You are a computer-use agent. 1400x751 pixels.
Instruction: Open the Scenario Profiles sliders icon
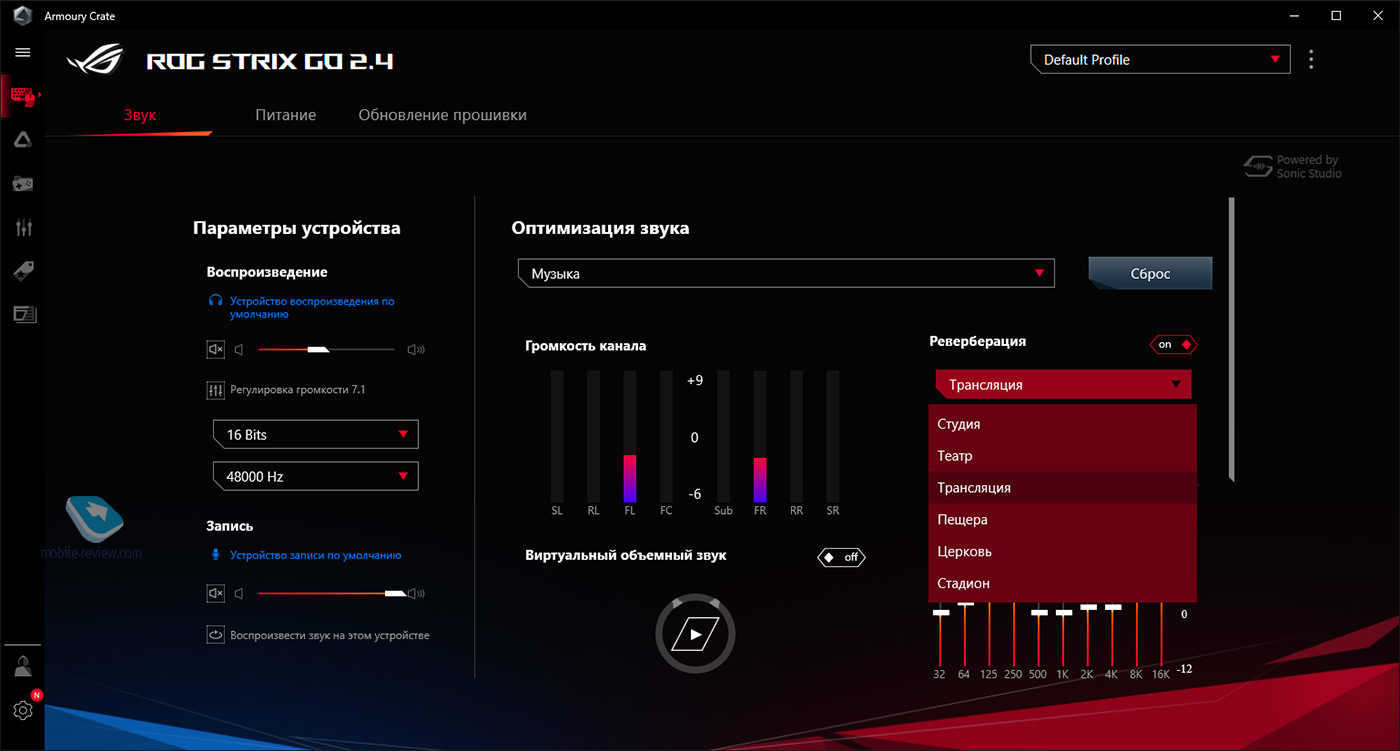22,227
